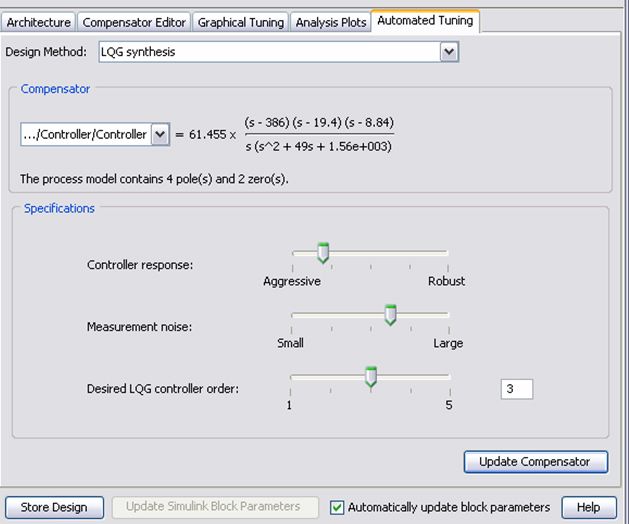The width and height of the screenshot is (629, 524).
Task: Open the Analysis Plots tab
Action: click(x=330, y=22)
